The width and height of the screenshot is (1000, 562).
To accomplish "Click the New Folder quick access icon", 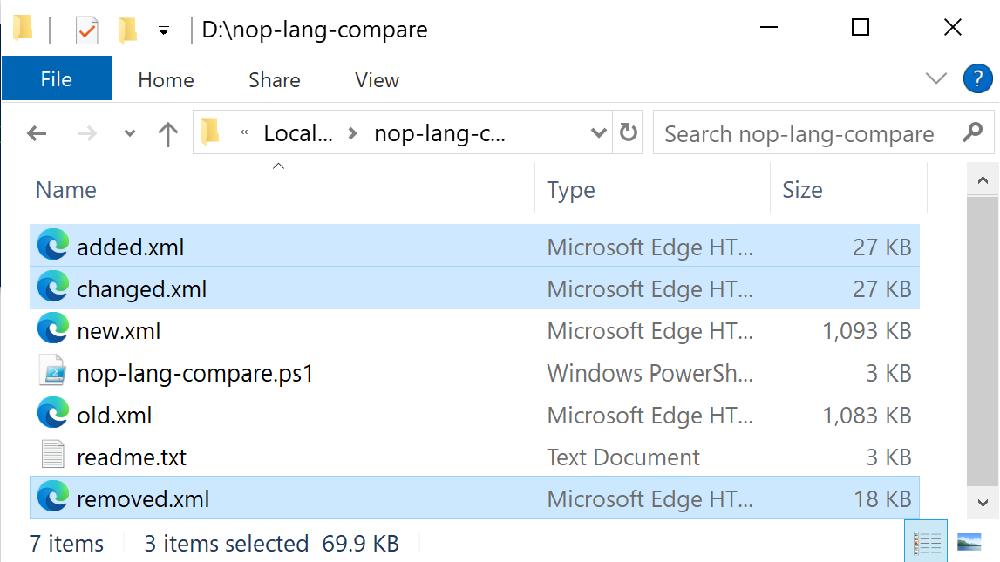I will pos(128,30).
